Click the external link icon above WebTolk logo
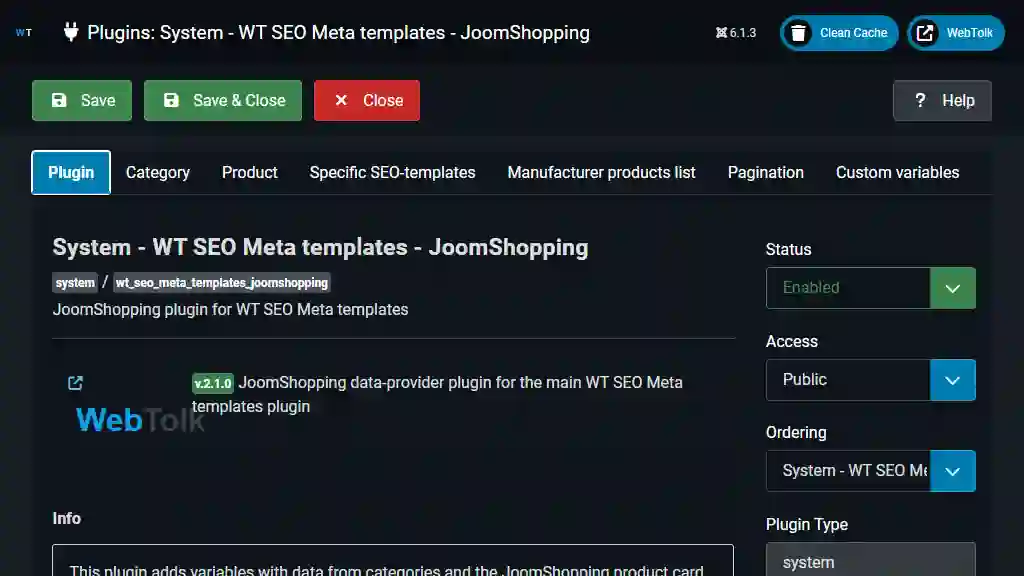Screen dimensions: 1024x576 75,383
